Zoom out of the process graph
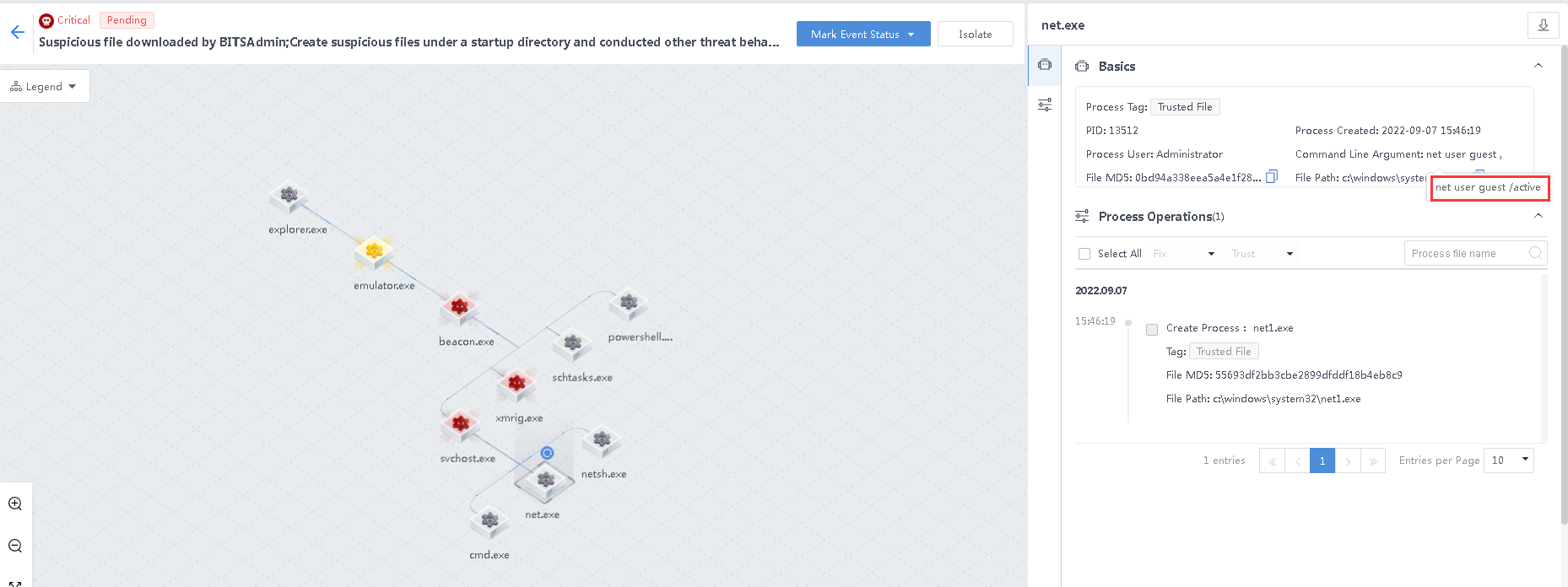 (15, 546)
